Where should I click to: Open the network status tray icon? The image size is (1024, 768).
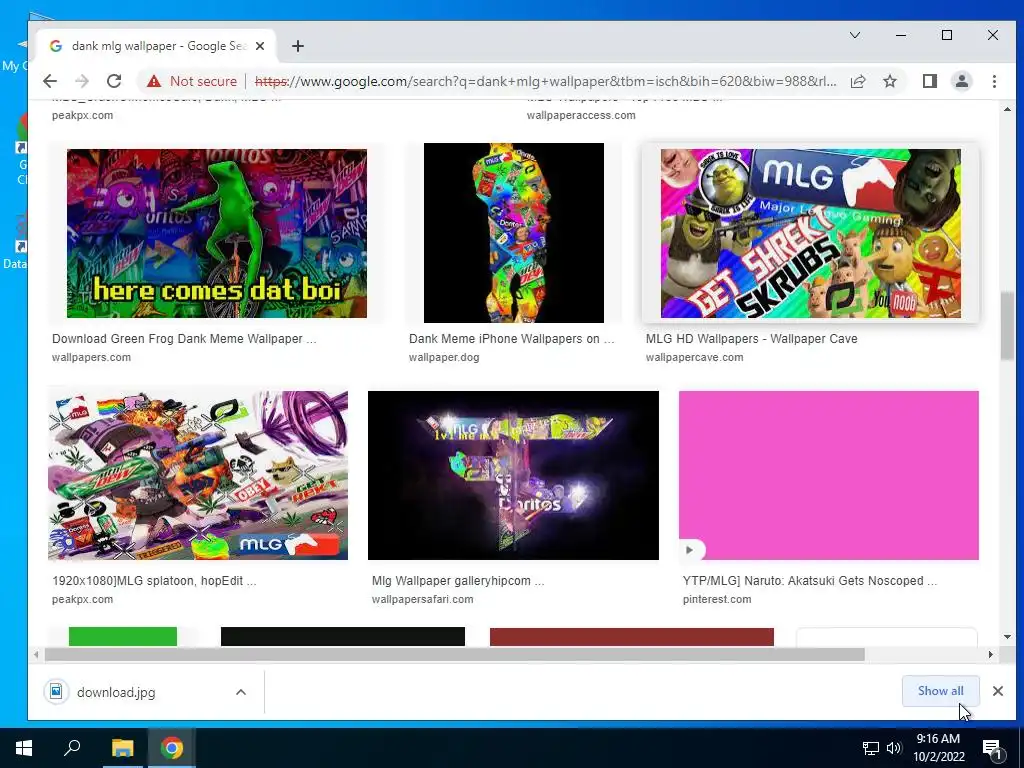tap(871, 748)
